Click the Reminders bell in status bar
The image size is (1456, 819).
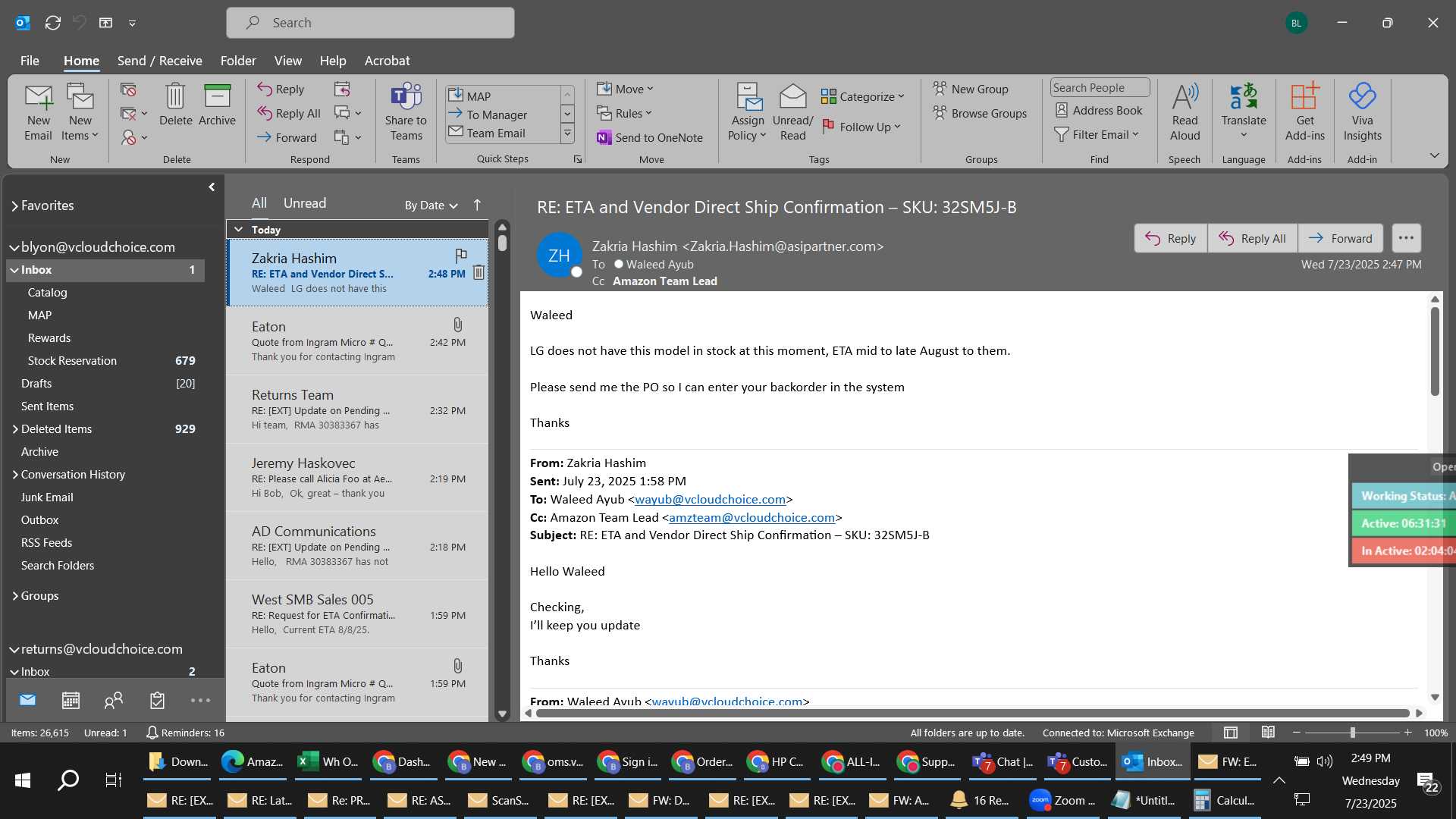152,733
